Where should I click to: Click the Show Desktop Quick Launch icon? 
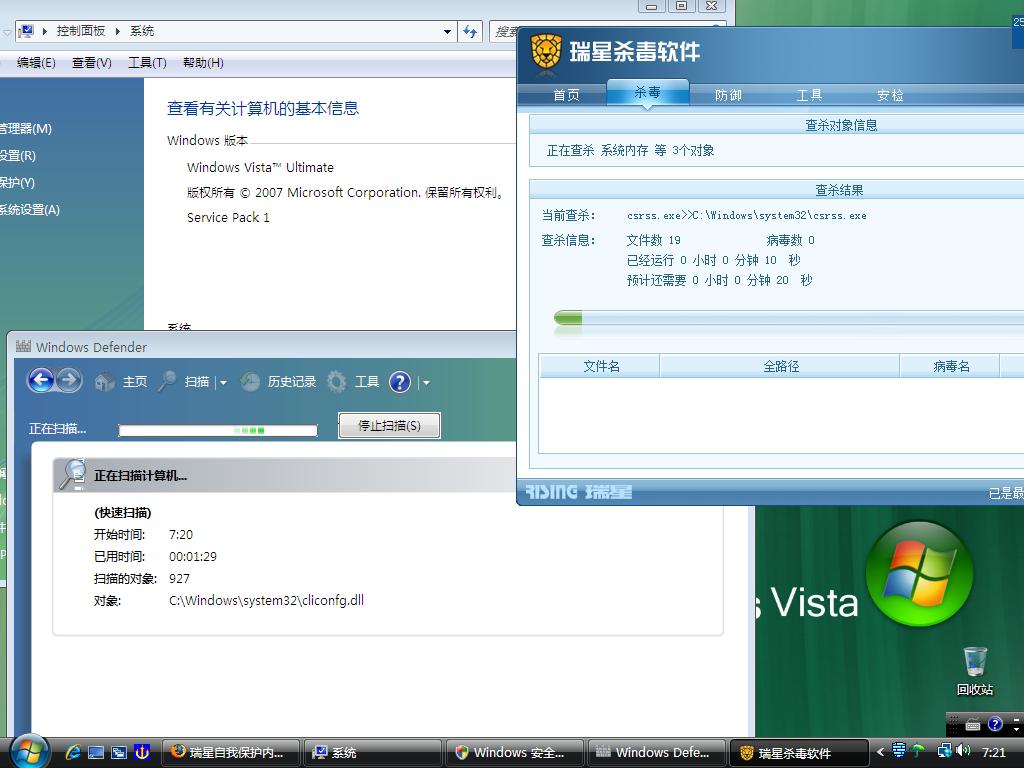pos(96,752)
